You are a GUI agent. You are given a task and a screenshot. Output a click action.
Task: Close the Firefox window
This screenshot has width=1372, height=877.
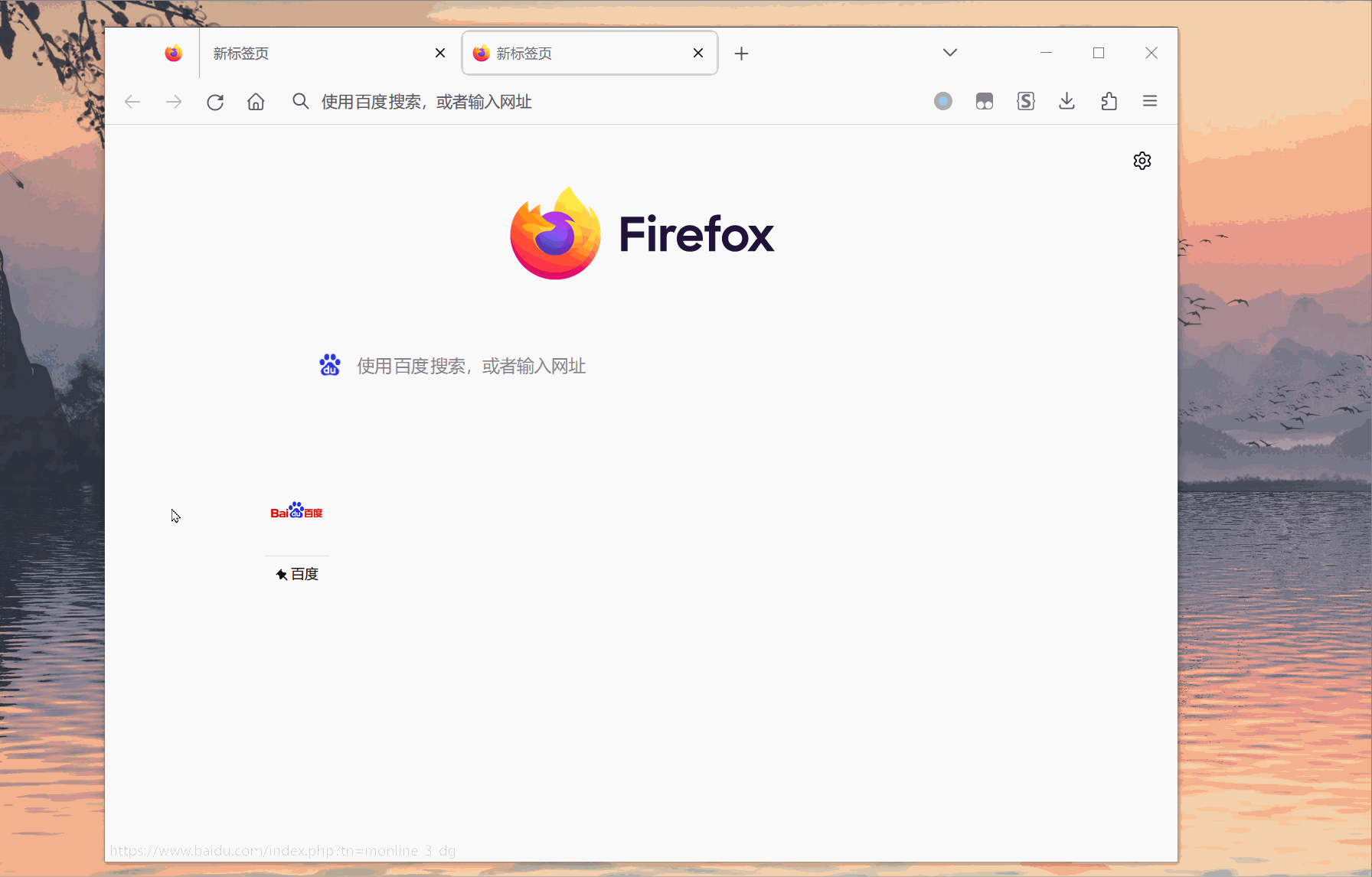click(1151, 53)
